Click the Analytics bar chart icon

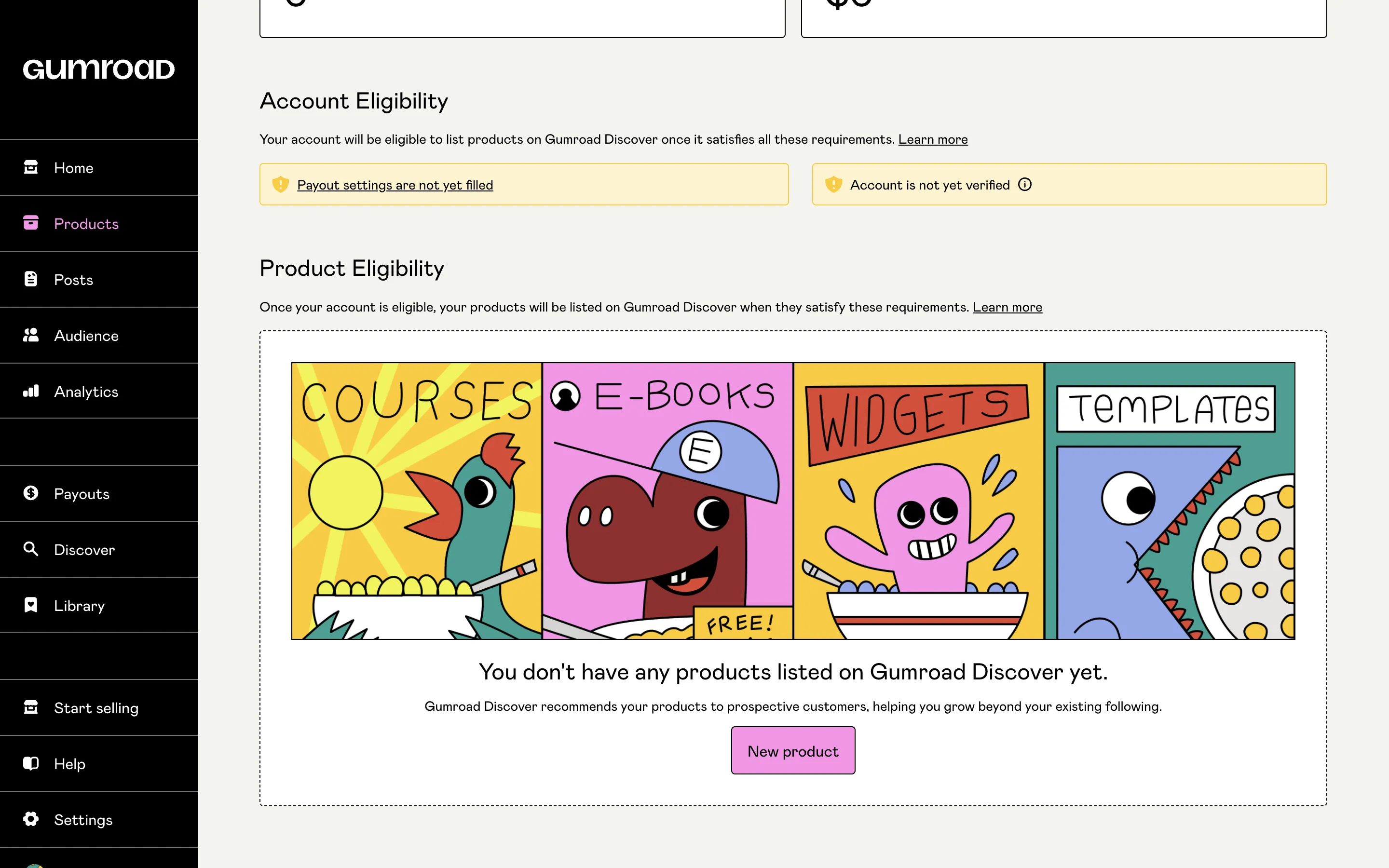pyautogui.click(x=31, y=391)
